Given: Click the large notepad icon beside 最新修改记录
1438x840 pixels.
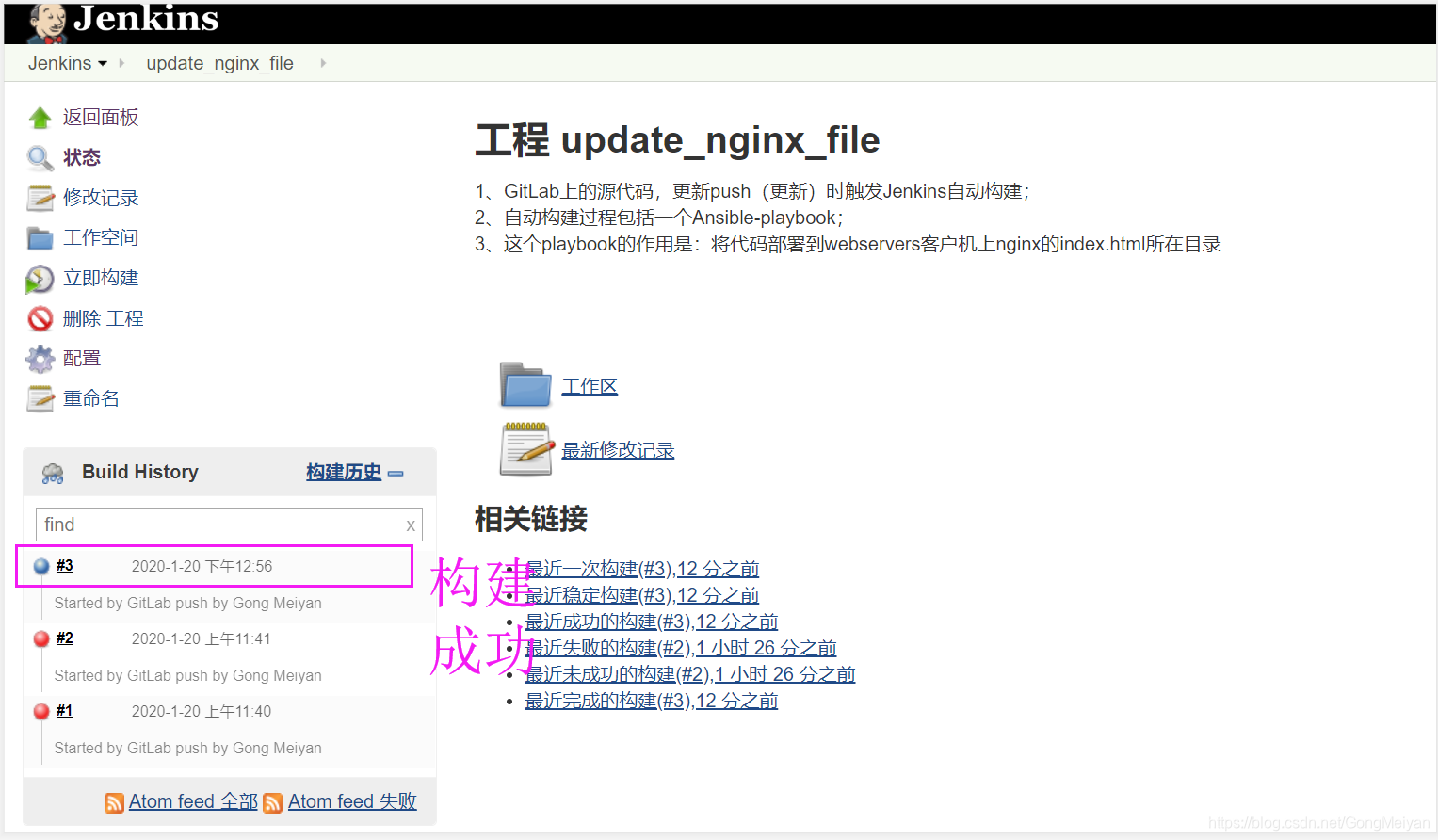Looking at the screenshot, I should point(525,449).
